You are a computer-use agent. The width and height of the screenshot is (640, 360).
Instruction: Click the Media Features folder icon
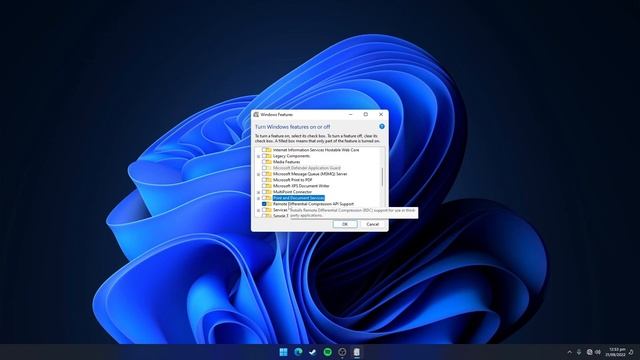[x=269, y=162]
